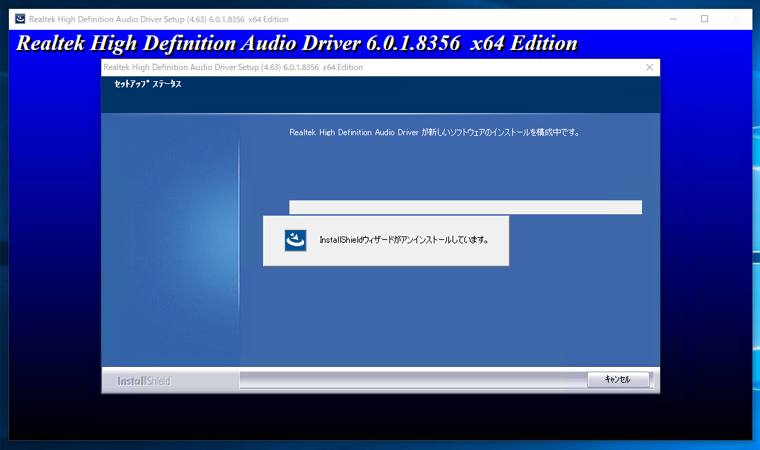Click the setup progress bar
Screen dimensions: 760x450
coord(465,207)
